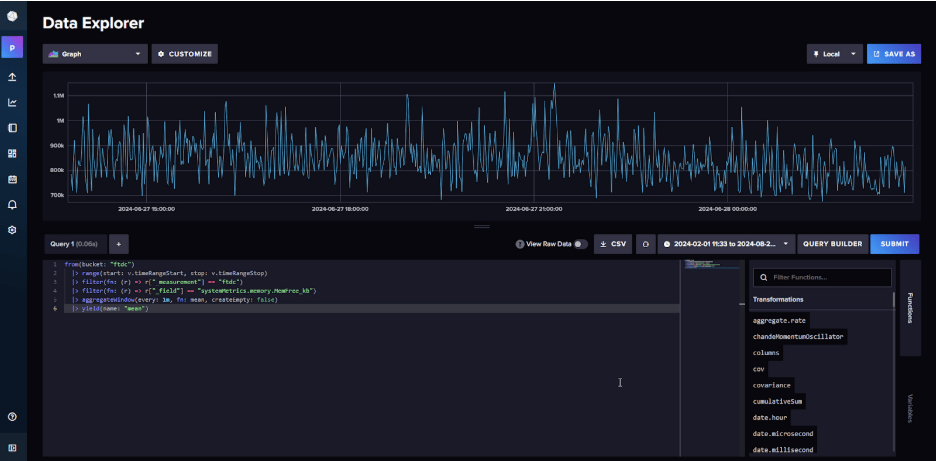The image size is (936, 461).
Task: Insert the aggregate.rate function
Action: tap(780, 320)
